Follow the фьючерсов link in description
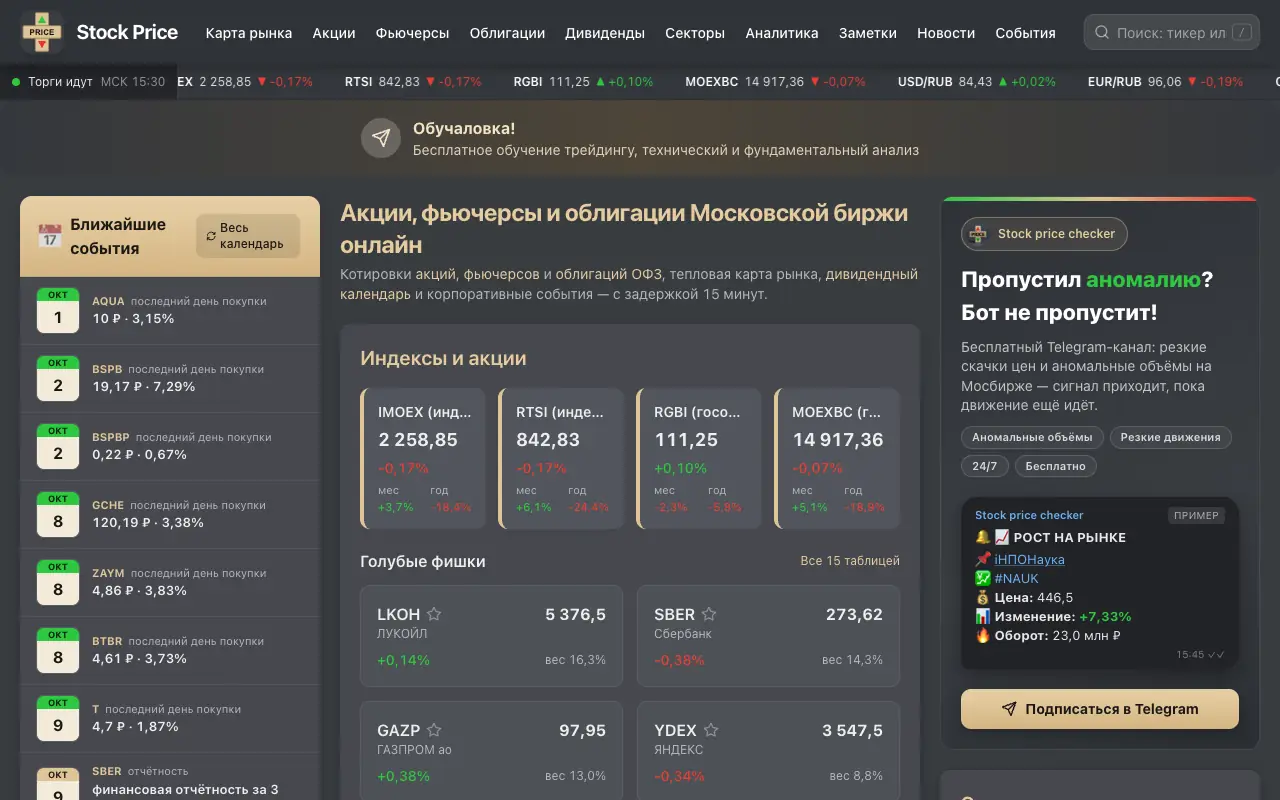Screen dimensions: 1280x800 (x=501, y=274)
